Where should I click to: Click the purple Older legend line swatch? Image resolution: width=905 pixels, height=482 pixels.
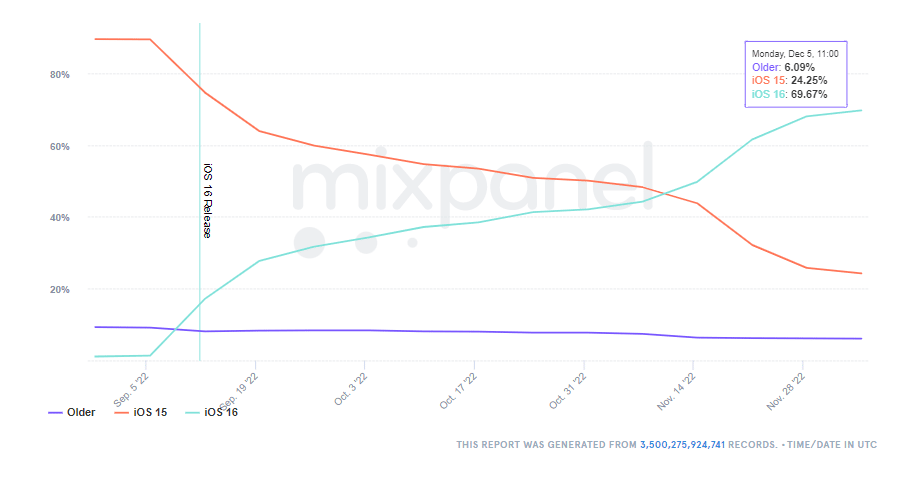point(55,412)
